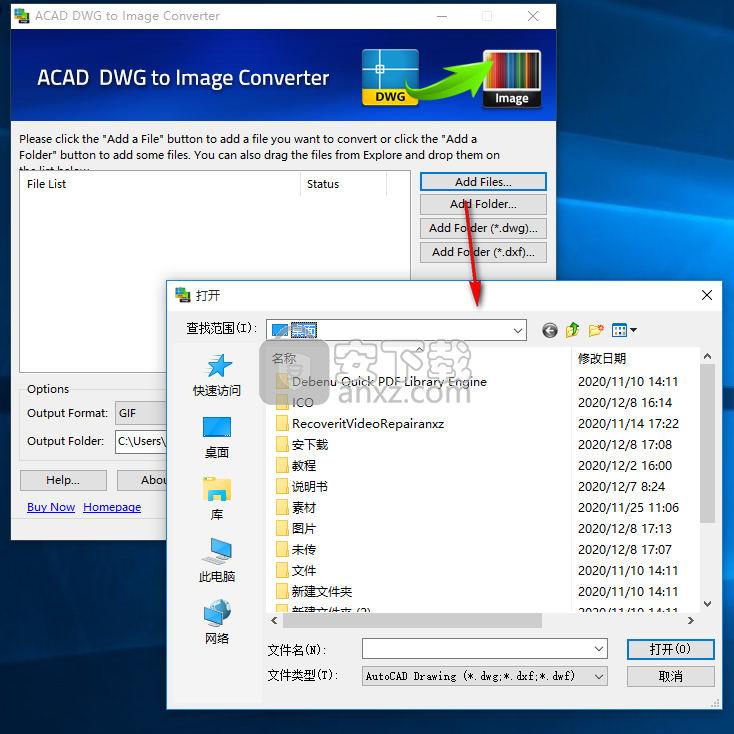Viewport: 734px width, 734px height.
Task: Select the 图片 folder name
Action: coord(304,528)
